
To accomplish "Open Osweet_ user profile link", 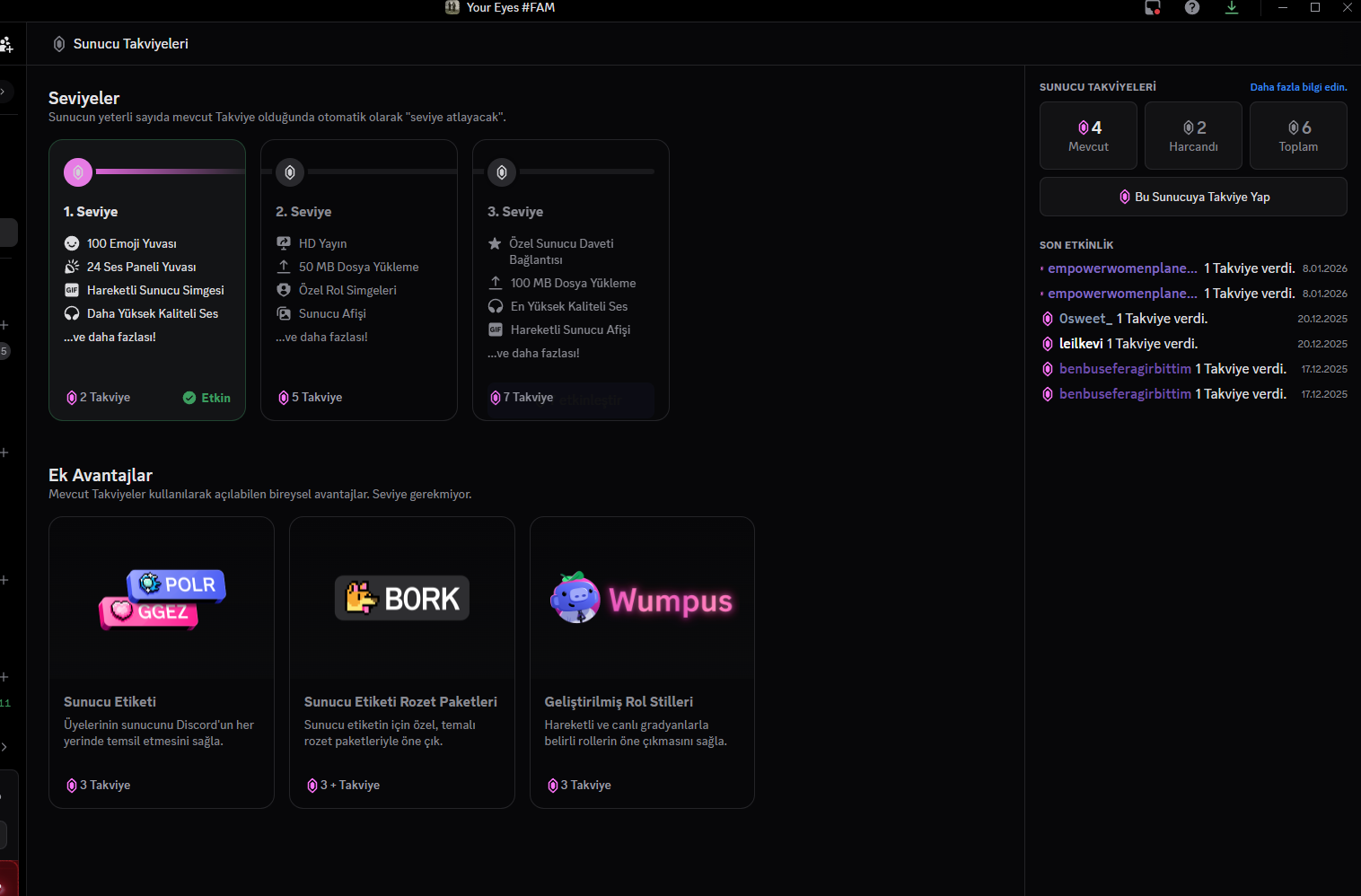I will point(1085,319).
